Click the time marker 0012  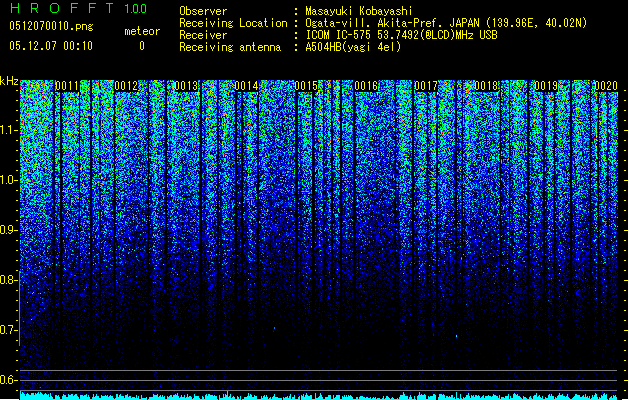[126, 86]
